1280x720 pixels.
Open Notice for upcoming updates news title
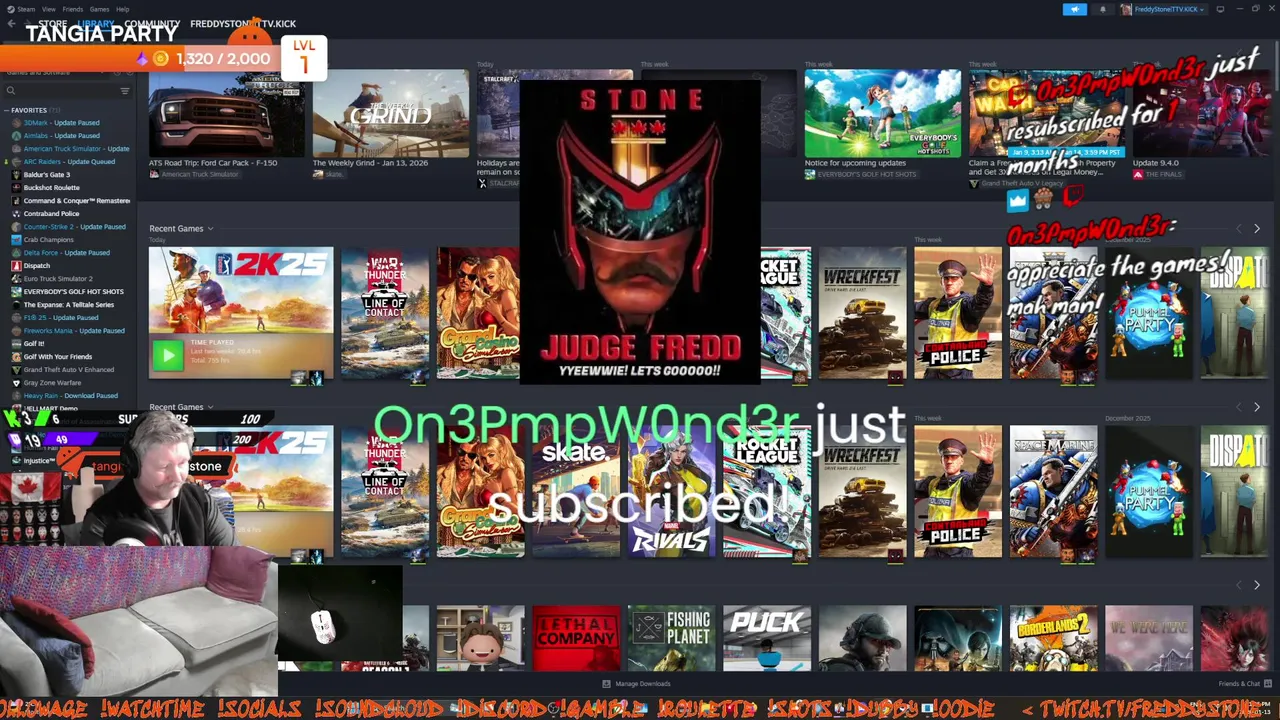pyautogui.click(x=855, y=163)
